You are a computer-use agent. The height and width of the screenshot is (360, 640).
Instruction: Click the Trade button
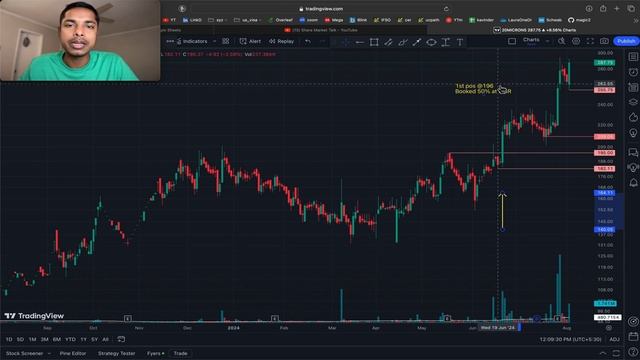coord(180,353)
